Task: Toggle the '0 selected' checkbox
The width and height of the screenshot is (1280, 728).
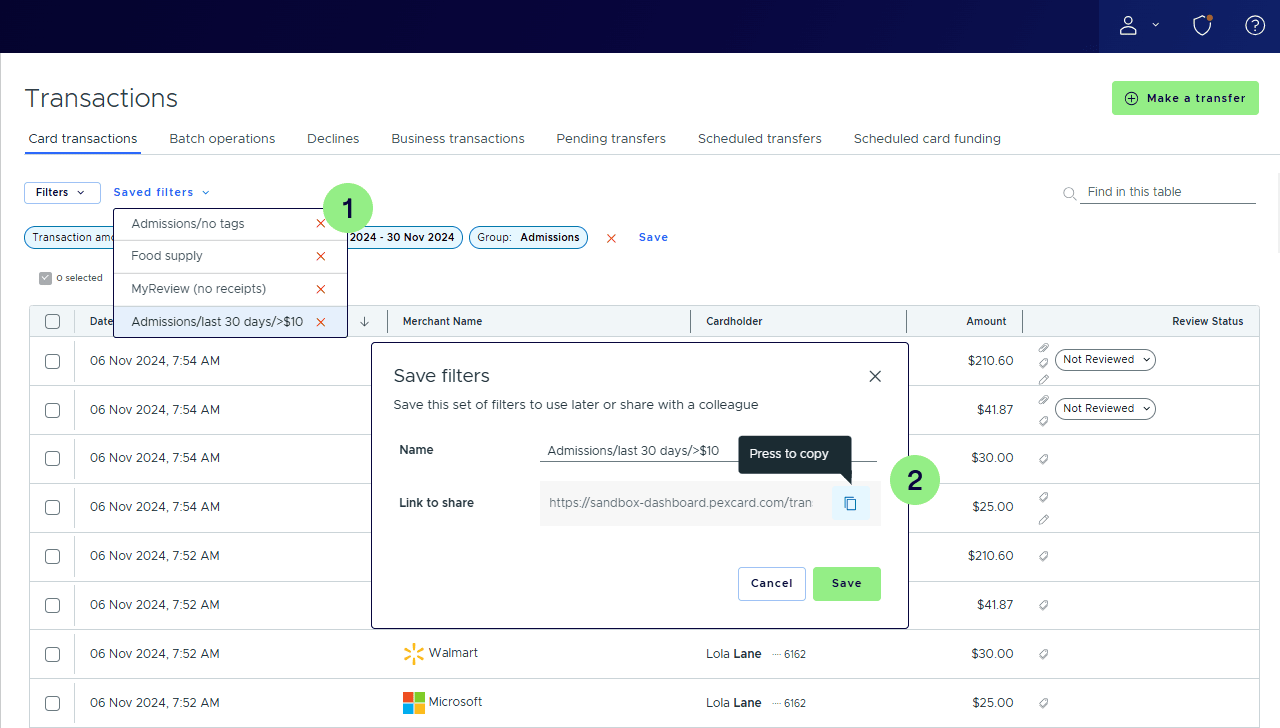Action: click(45, 278)
